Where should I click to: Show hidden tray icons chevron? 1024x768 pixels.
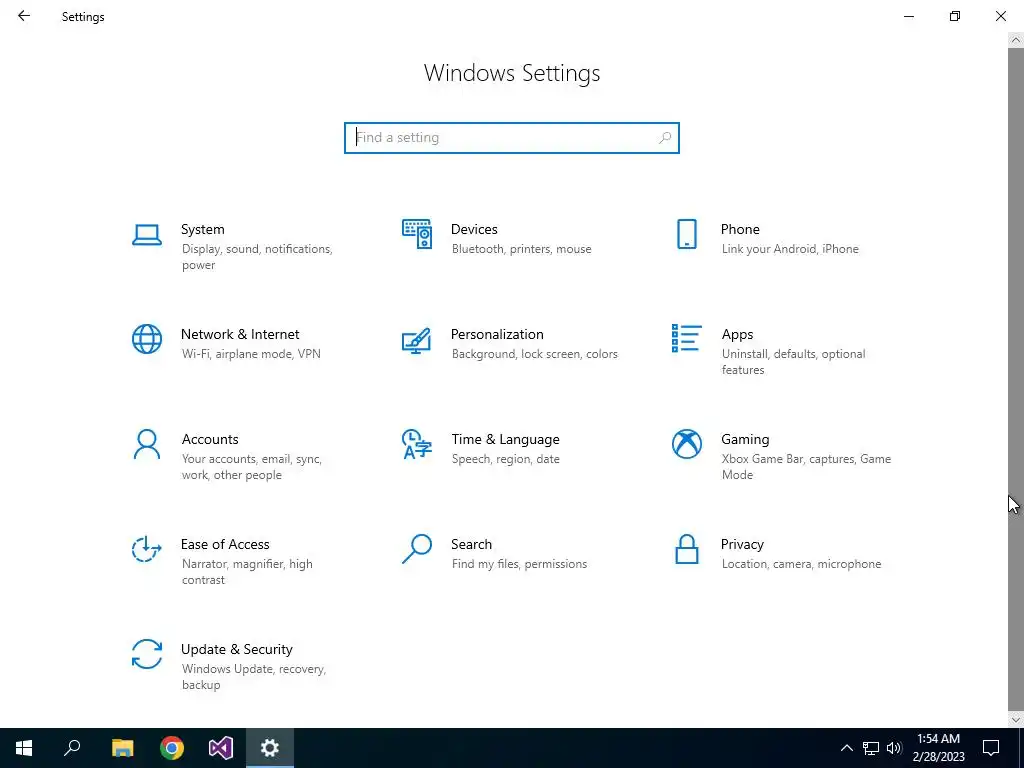coord(846,748)
